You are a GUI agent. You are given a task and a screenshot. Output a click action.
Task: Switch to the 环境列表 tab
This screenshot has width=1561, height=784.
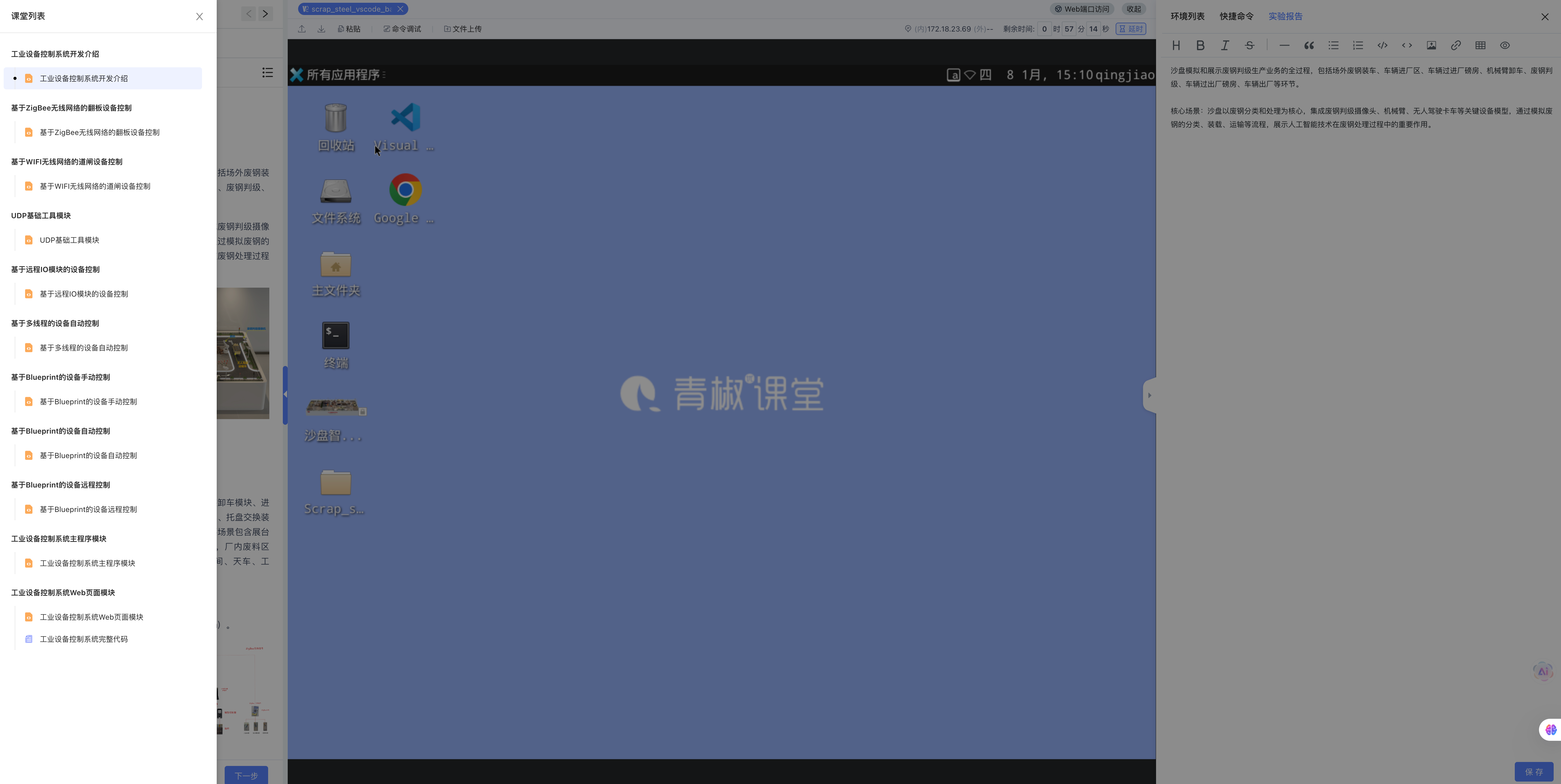[1187, 16]
